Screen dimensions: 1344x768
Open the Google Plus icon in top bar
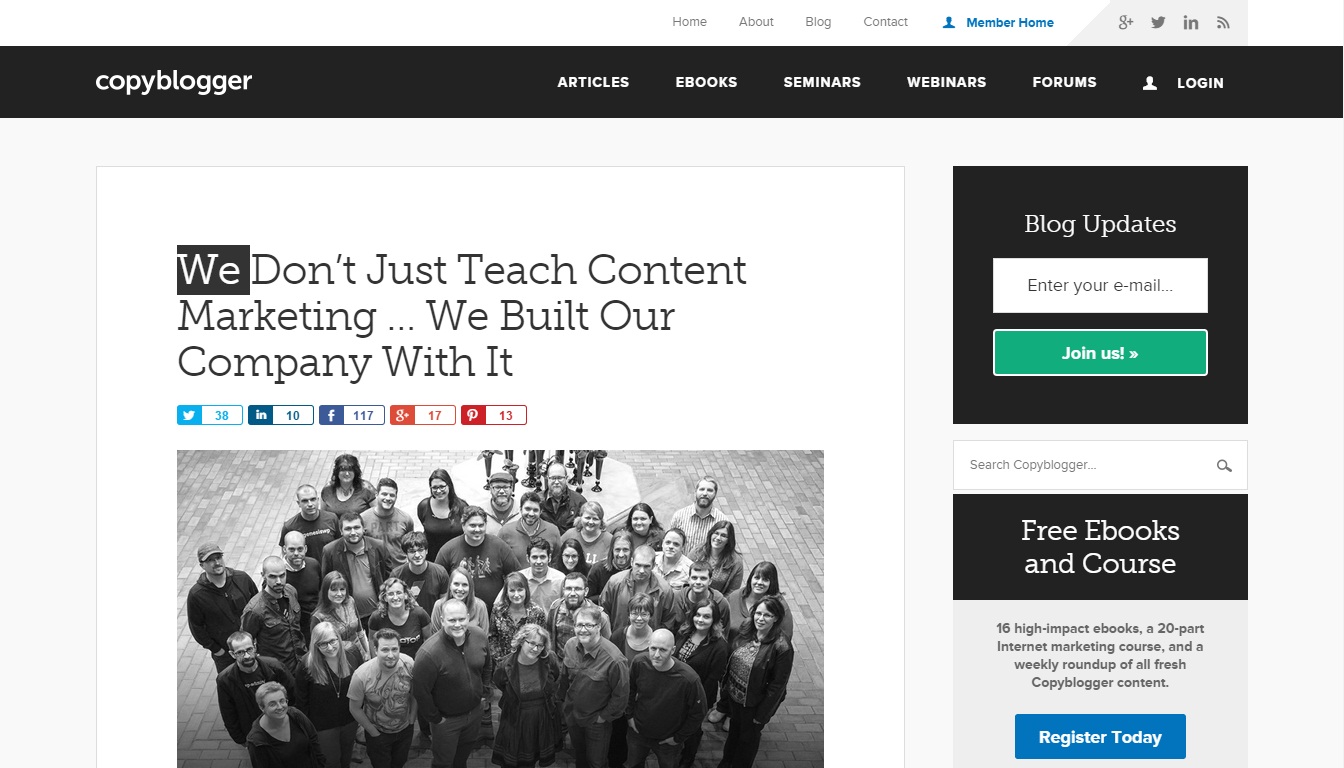coord(1125,22)
